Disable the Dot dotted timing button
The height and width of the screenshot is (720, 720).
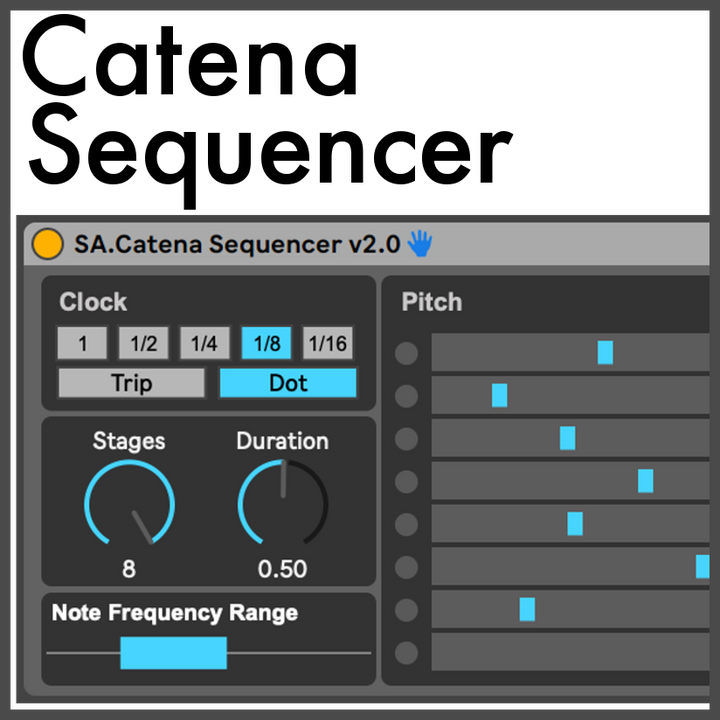tap(288, 383)
